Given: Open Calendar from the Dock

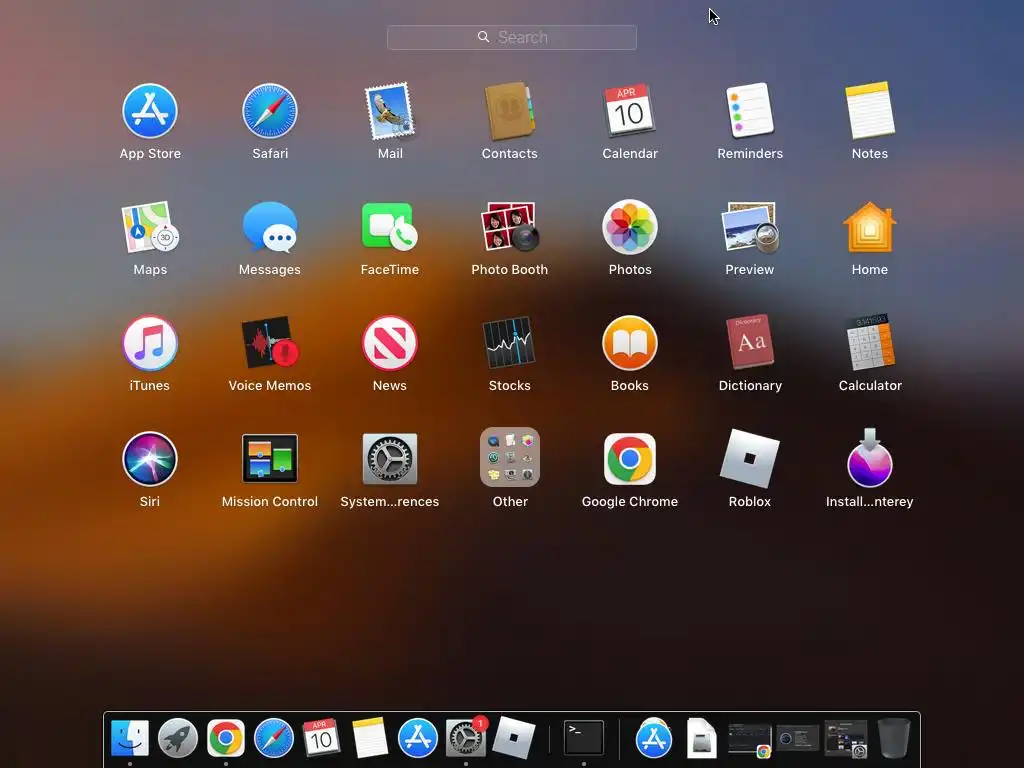Looking at the screenshot, I should pyautogui.click(x=321, y=738).
